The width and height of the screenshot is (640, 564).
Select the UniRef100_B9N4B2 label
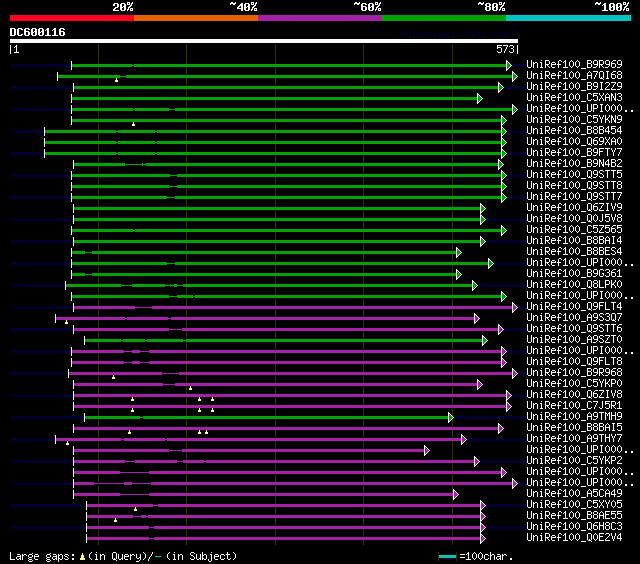tap(574, 164)
